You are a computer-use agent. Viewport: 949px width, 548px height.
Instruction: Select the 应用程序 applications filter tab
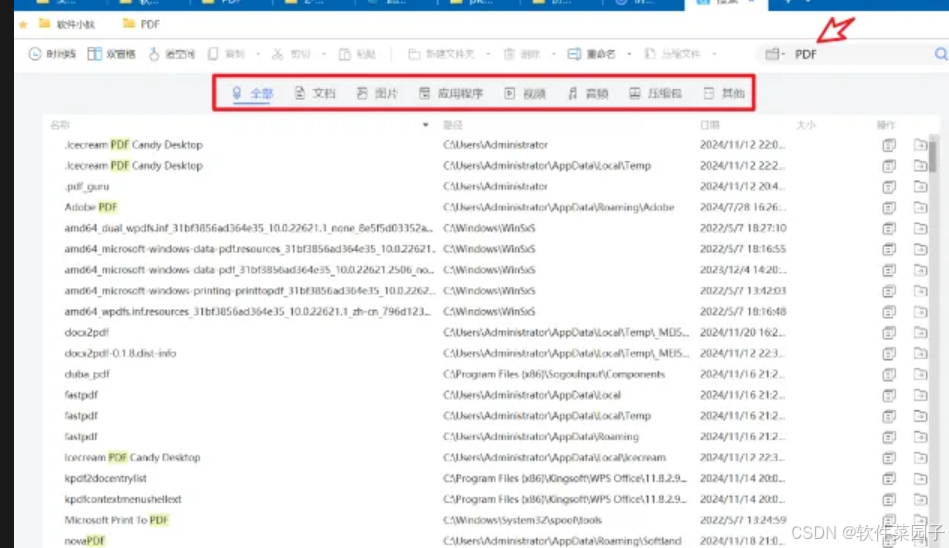(451, 93)
